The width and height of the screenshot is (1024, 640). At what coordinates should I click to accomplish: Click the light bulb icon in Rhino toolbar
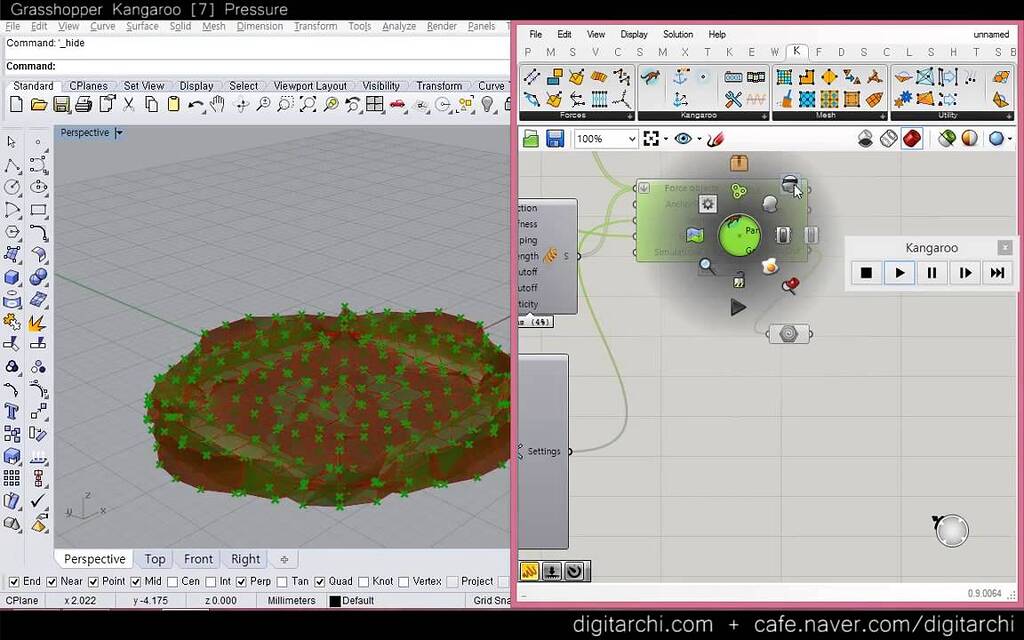[487, 104]
